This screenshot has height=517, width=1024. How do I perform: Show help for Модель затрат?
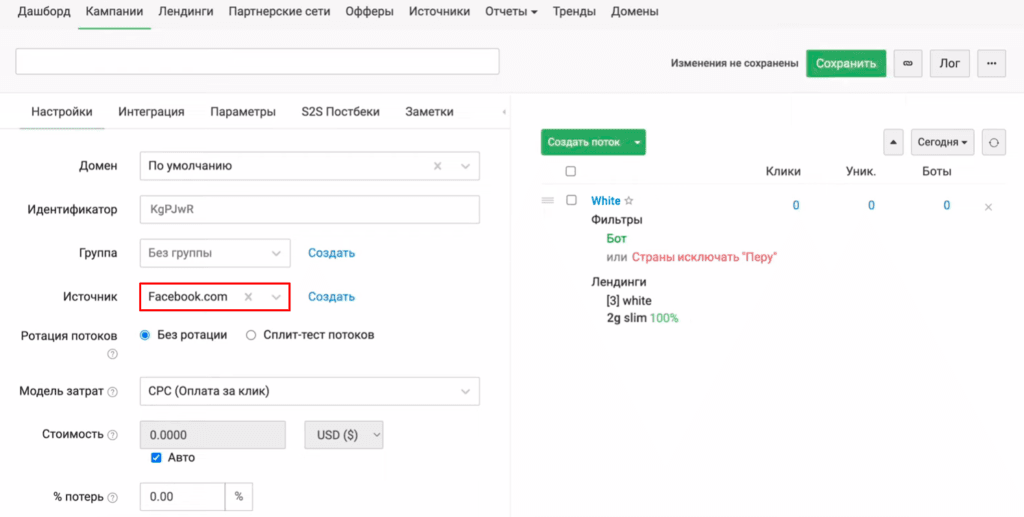(112, 392)
